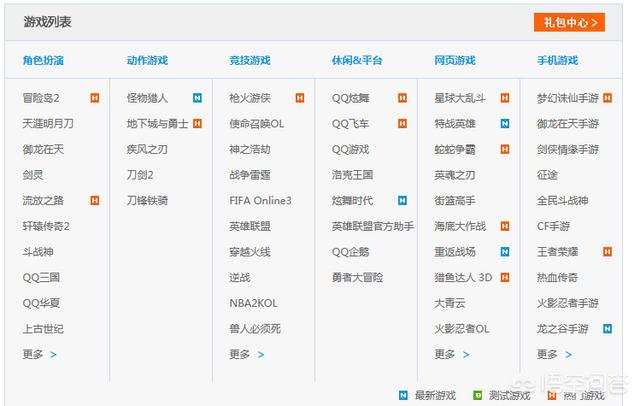Open the 王者荣耀 game link
This screenshot has height=406, width=640.
[x=557, y=252]
